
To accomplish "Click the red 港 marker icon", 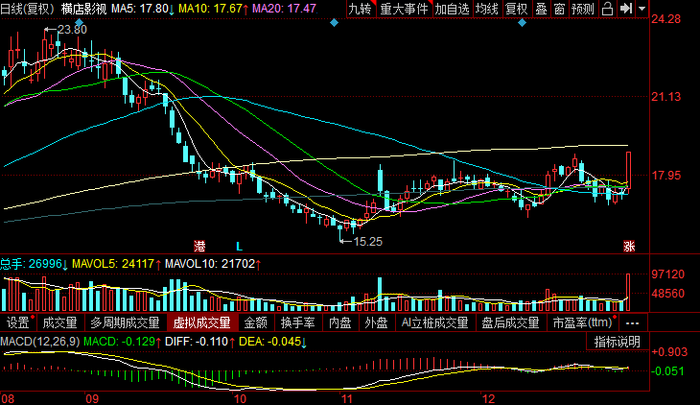I will pos(200,246).
